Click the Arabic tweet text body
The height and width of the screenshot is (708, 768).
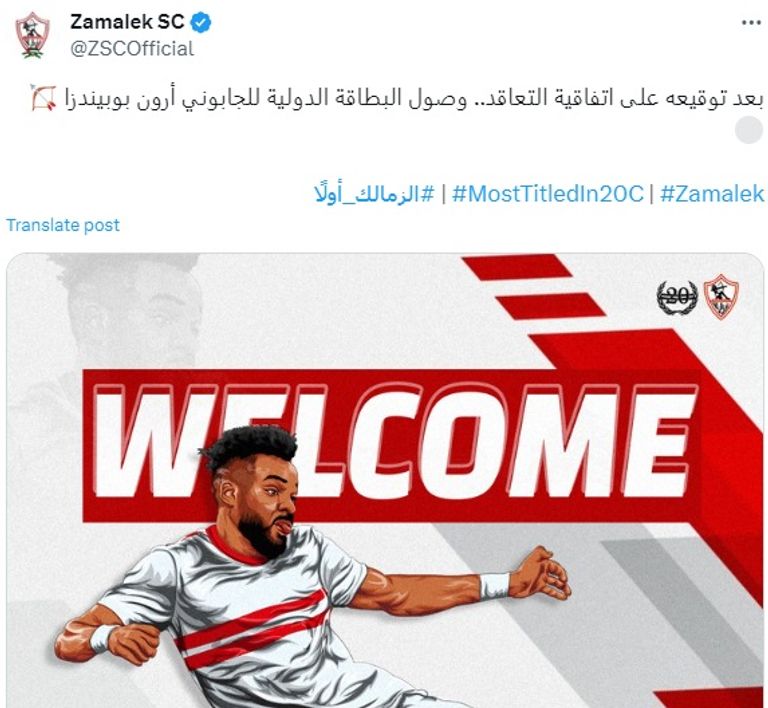pos(413,98)
